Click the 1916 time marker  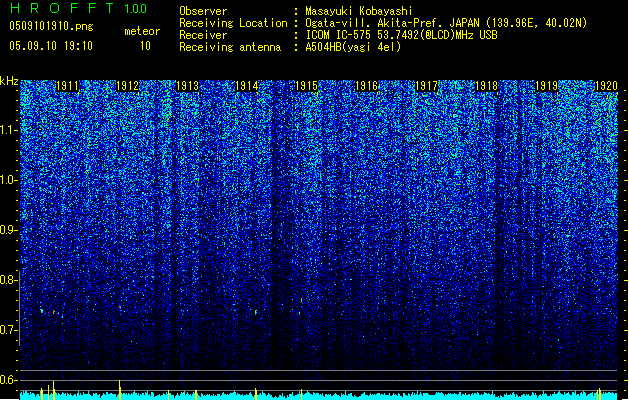coord(367,86)
